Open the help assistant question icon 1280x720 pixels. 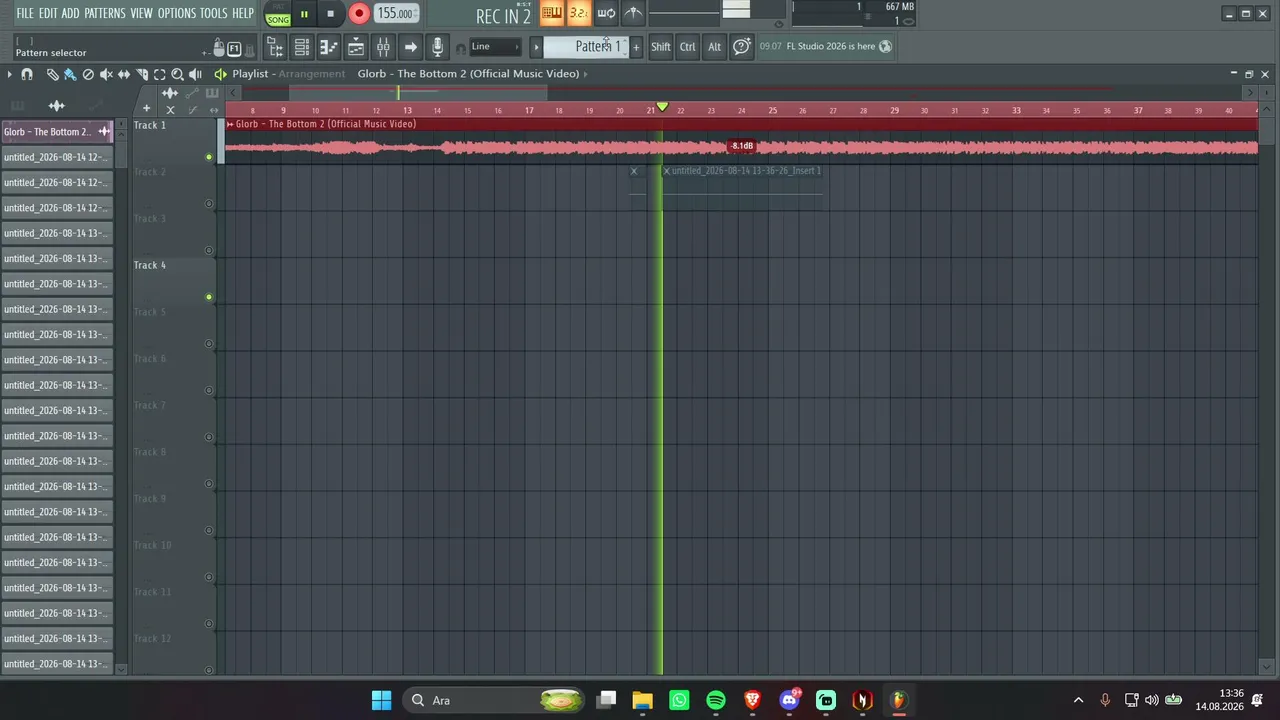(x=741, y=47)
